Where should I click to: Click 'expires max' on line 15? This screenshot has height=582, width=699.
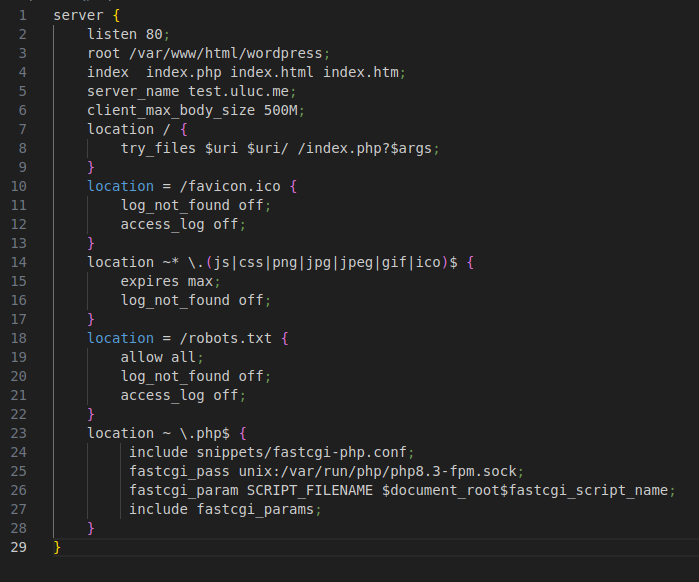point(167,282)
